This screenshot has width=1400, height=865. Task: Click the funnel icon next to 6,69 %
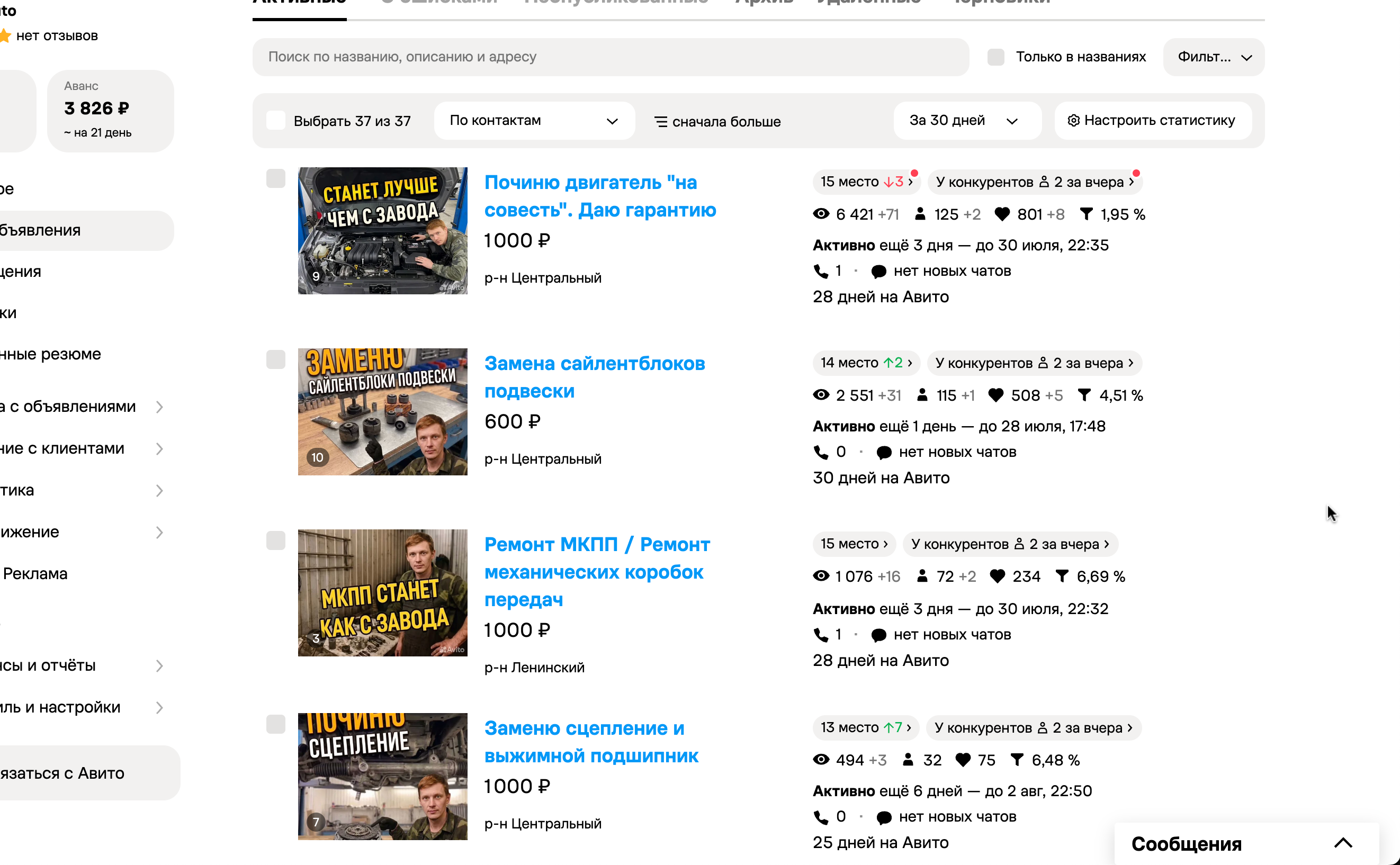tap(1062, 575)
